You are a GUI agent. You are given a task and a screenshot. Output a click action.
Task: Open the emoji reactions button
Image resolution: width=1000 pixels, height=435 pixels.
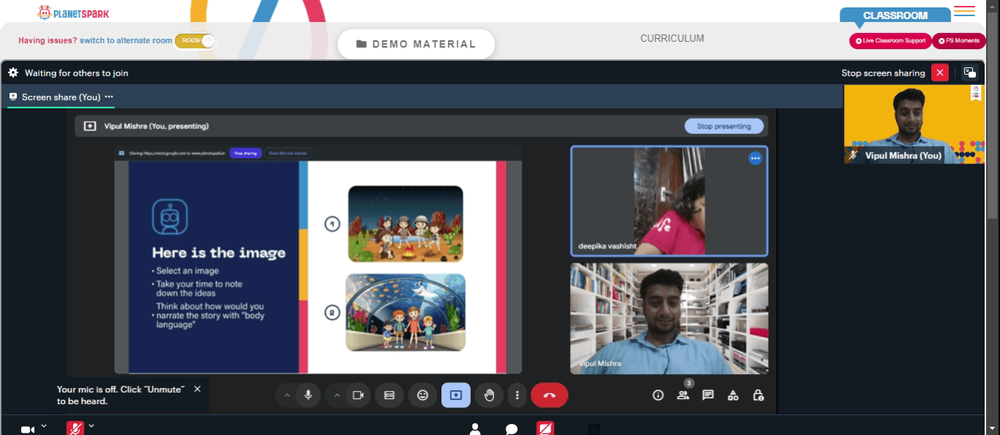click(x=422, y=395)
